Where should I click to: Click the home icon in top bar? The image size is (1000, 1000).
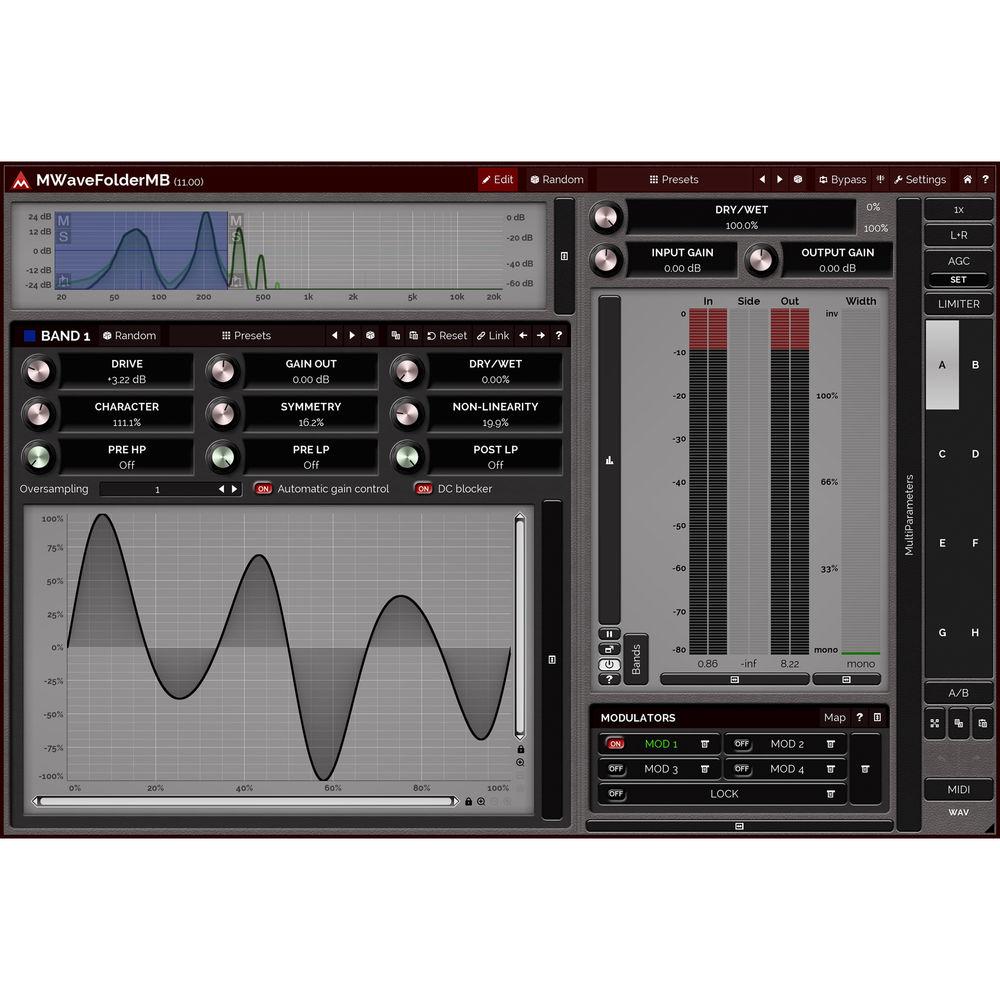(x=967, y=180)
